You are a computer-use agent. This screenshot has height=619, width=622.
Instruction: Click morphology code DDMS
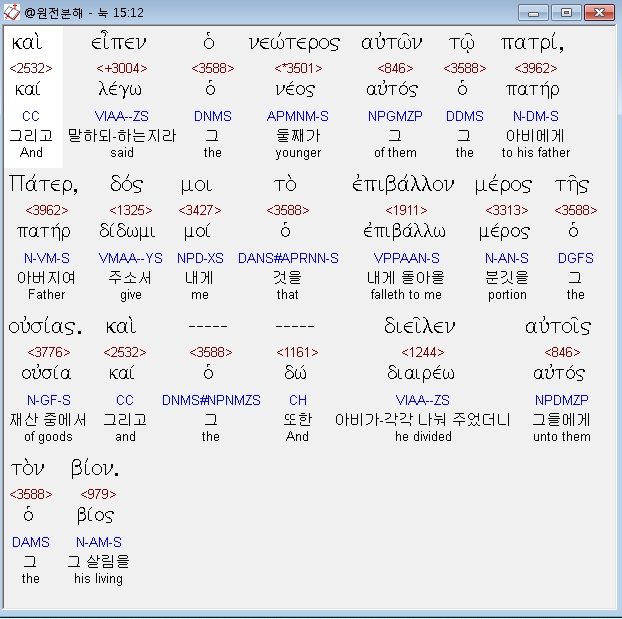465,116
